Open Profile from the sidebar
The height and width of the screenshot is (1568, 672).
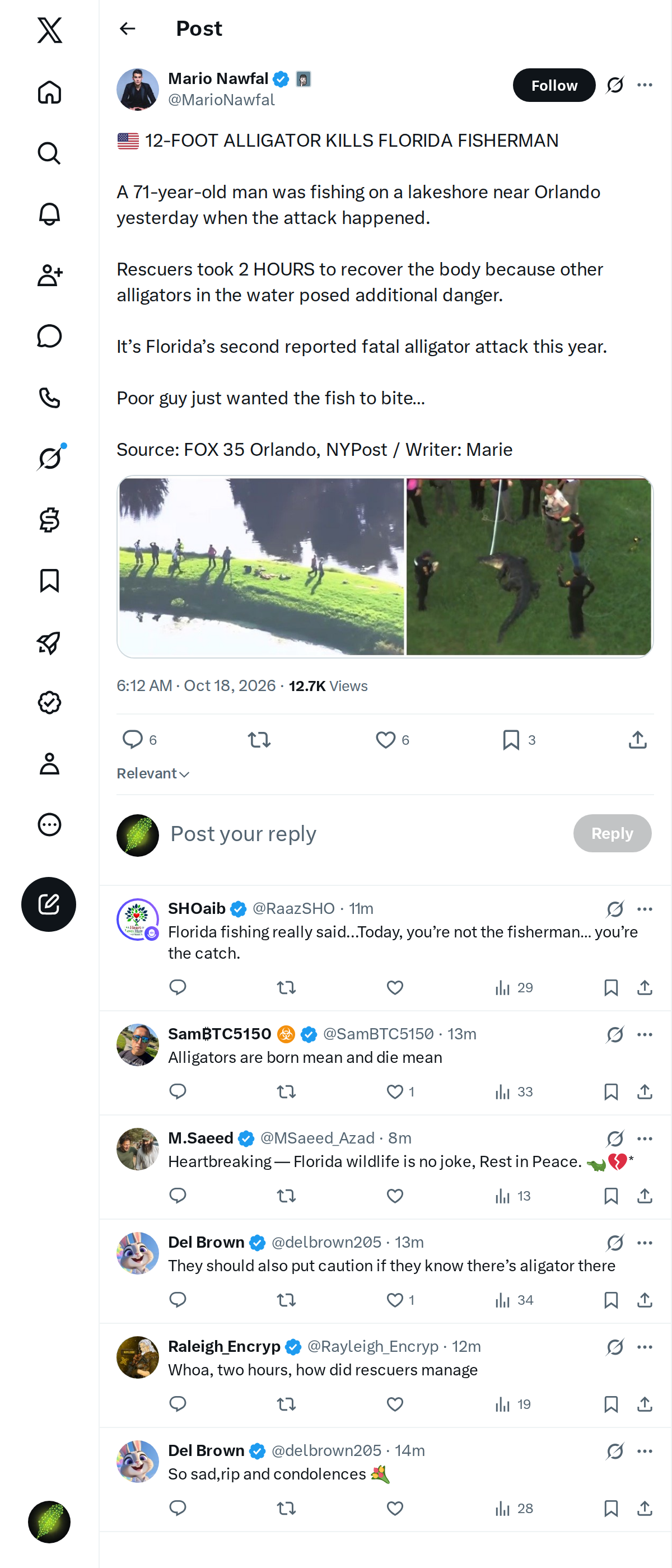click(x=49, y=763)
